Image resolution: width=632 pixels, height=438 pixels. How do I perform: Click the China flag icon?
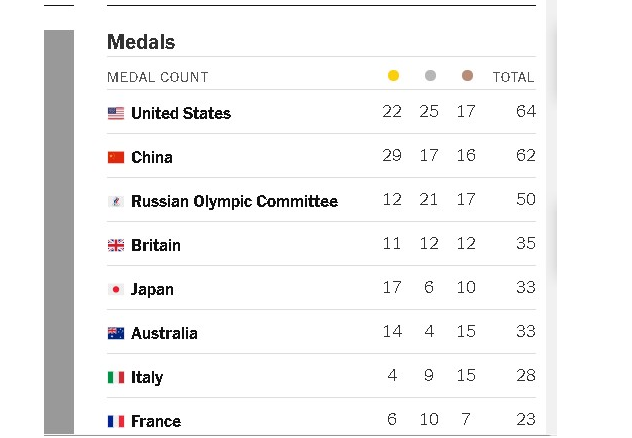pos(116,157)
